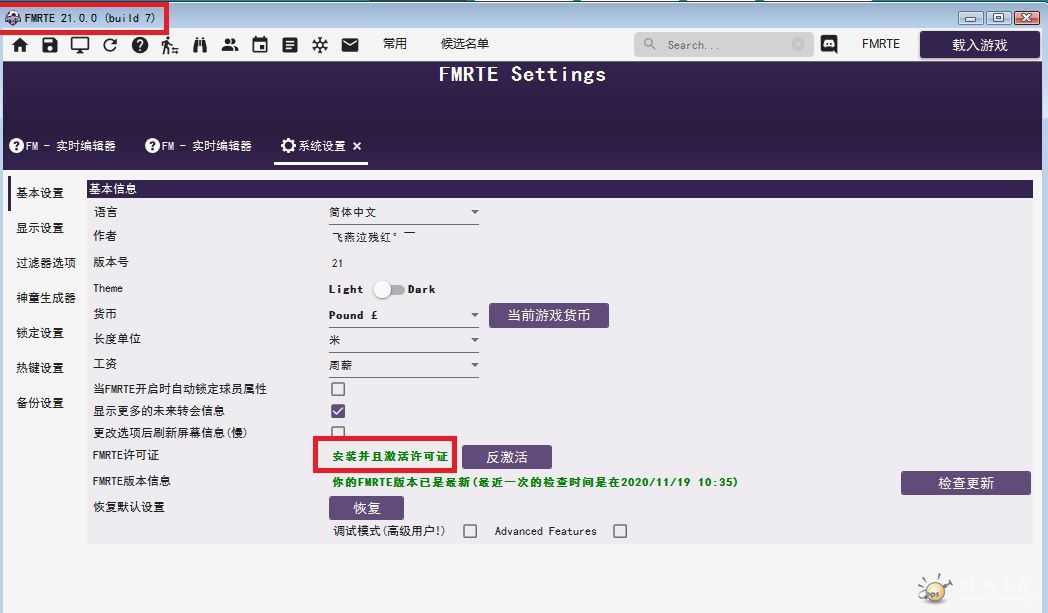Open the Help question mark icon
Viewport: 1048px width, 613px height.
coord(140,45)
